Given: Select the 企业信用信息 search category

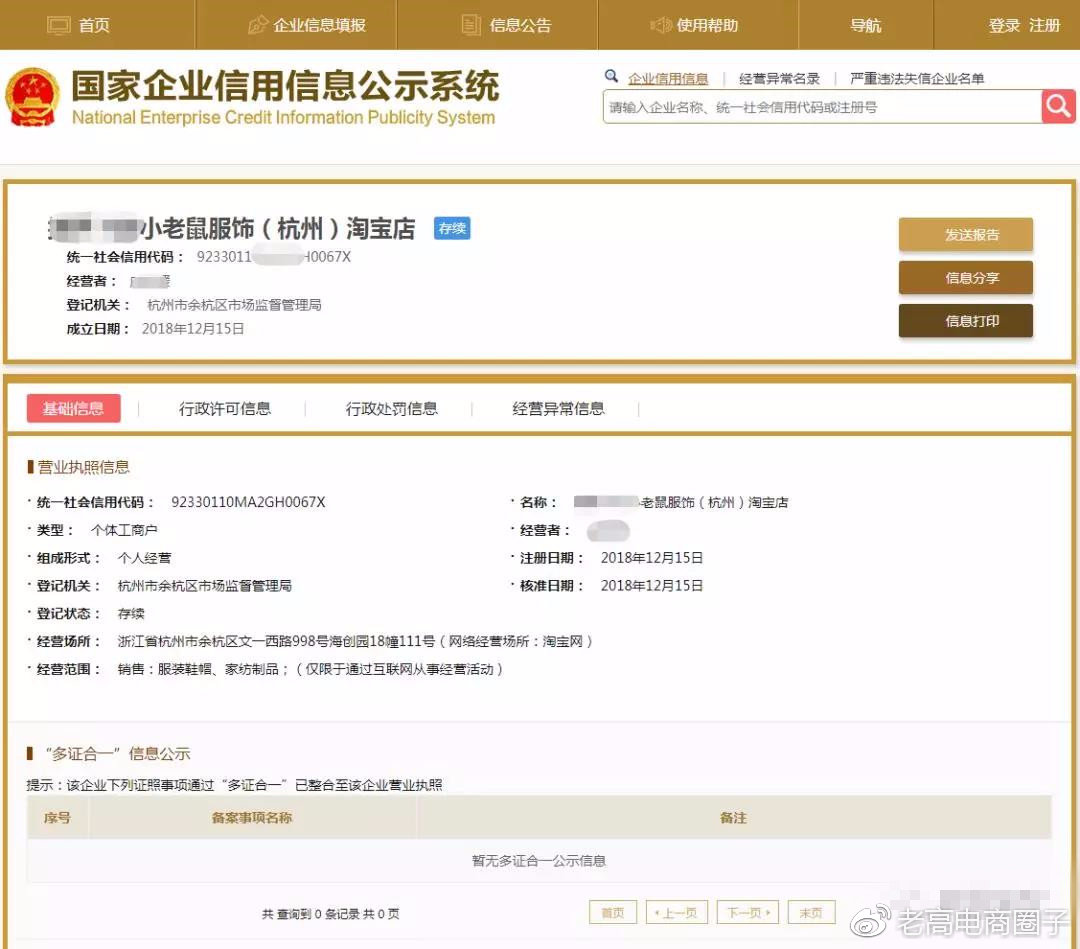Looking at the screenshot, I should (668, 79).
